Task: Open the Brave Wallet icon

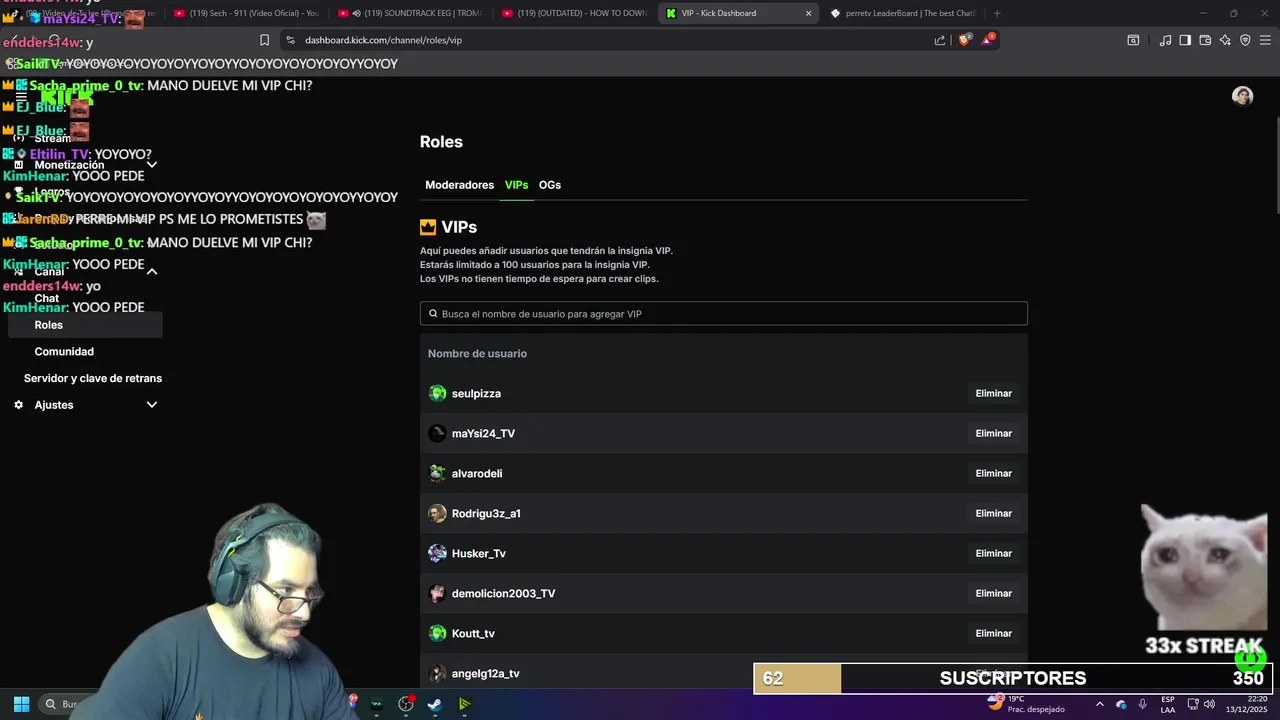Action: coord(1205,40)
